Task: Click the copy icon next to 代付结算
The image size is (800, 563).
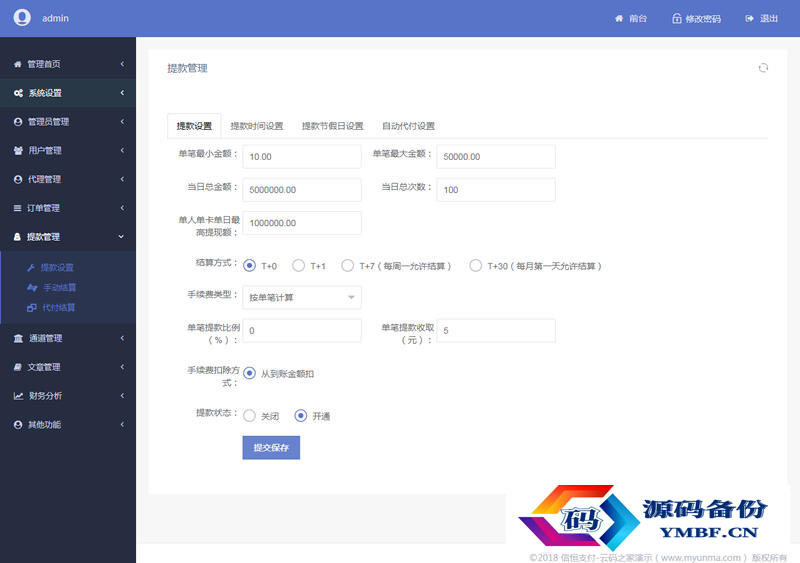Action: tap(32, 308)
